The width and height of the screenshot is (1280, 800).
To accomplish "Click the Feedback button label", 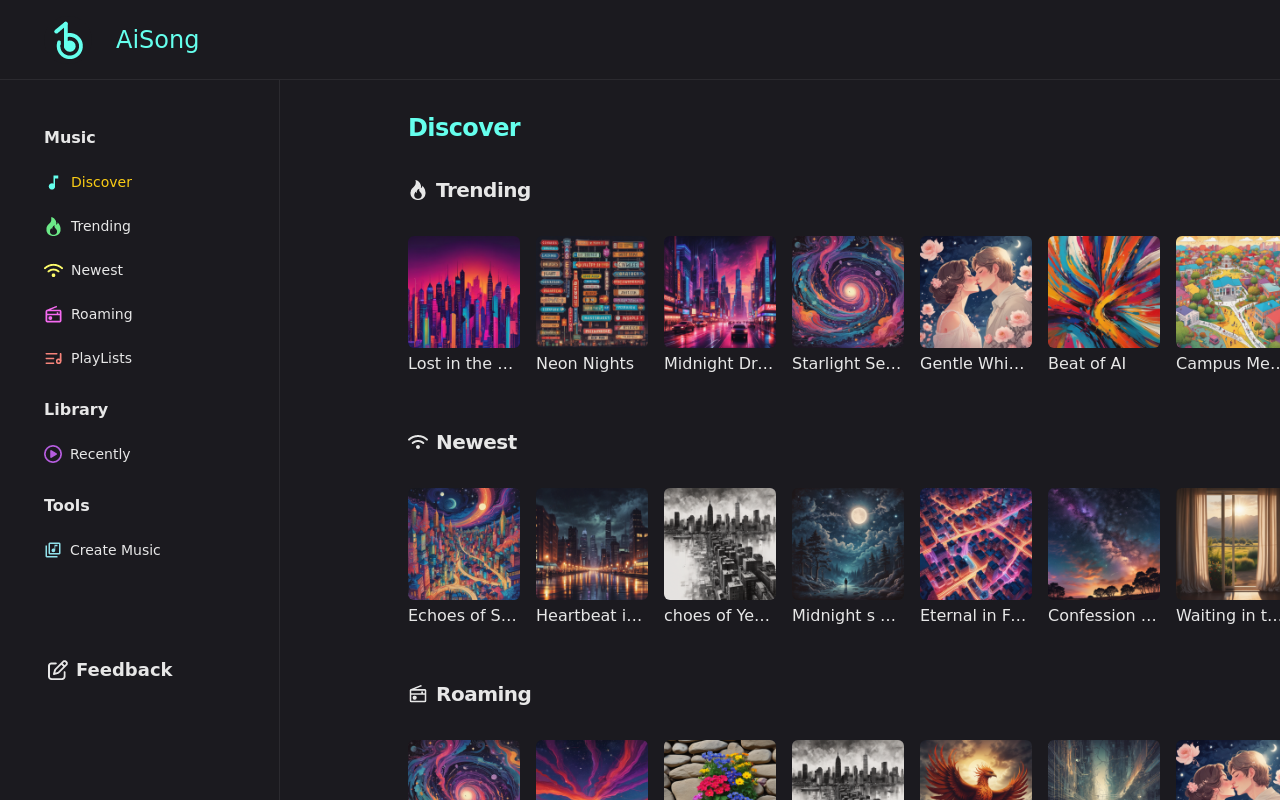I will [124, 670].
